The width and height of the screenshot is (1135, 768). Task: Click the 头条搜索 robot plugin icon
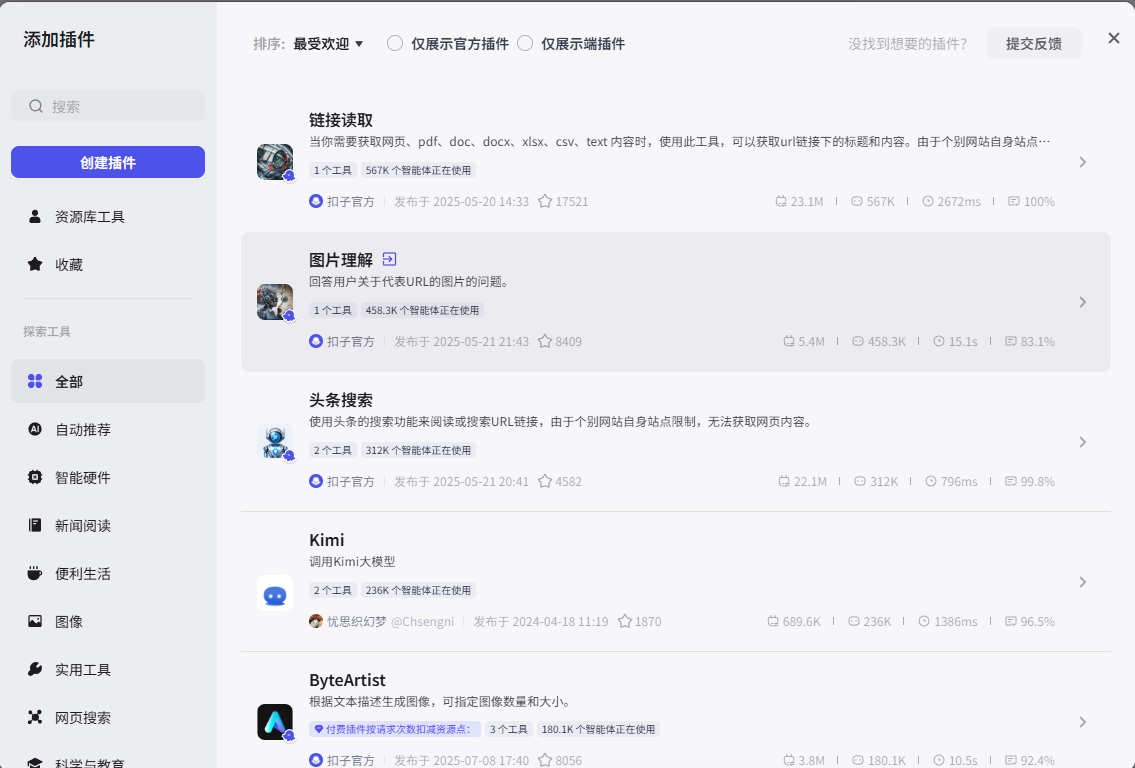pos(275,442)
